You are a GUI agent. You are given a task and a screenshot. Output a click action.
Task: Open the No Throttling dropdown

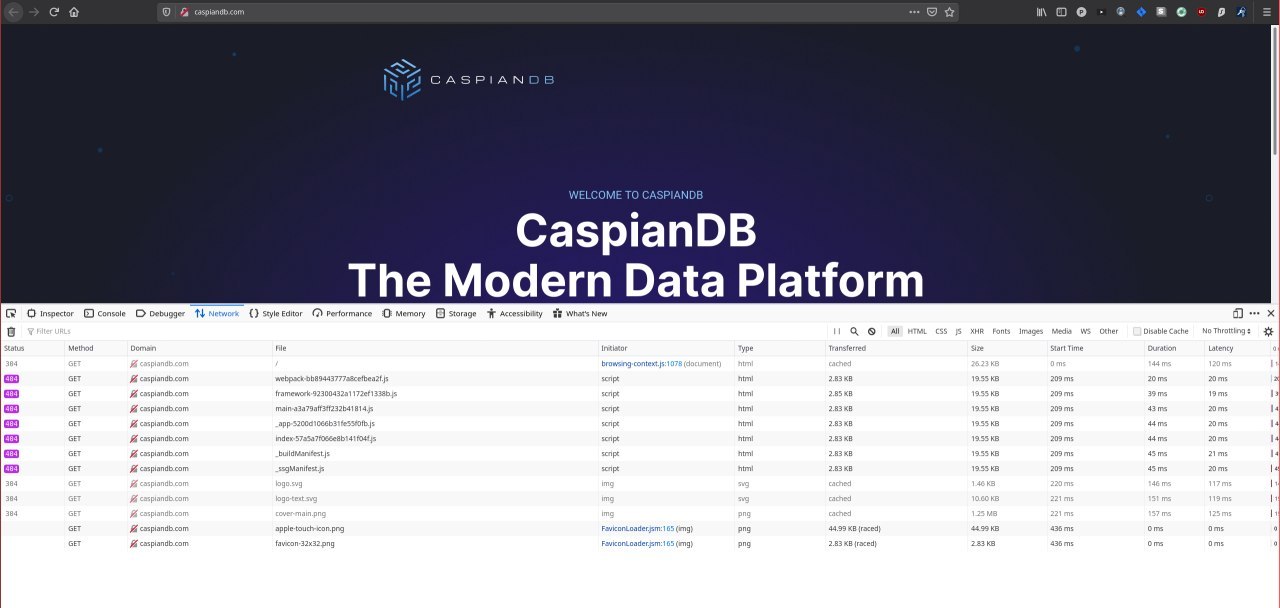[1226, 331]
